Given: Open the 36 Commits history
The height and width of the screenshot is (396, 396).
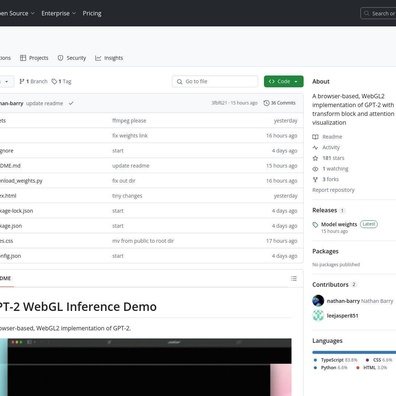Looking at the screenshot, I should coord(279,103).
